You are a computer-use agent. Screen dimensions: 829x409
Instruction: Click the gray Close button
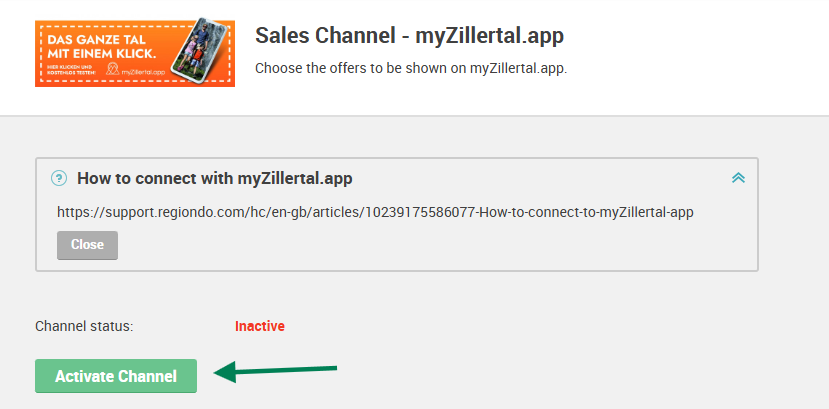pos(87,245)
